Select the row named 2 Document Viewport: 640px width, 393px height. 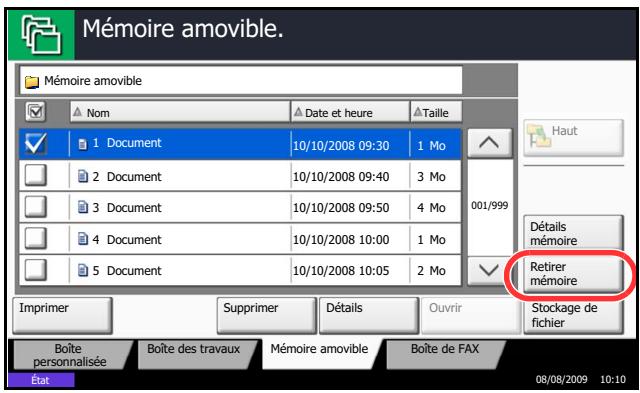[x=240, y=176]
